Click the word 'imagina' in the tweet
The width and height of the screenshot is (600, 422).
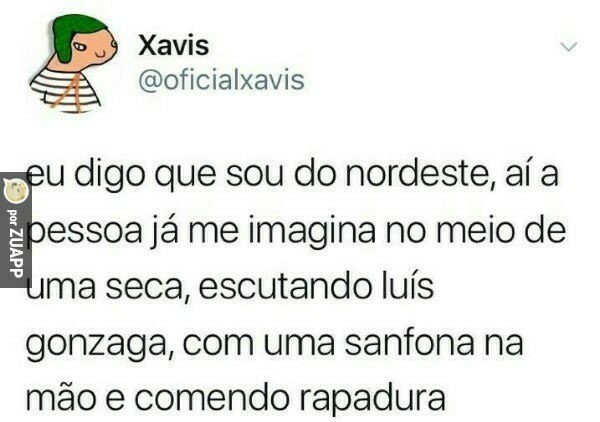[312, 231]
